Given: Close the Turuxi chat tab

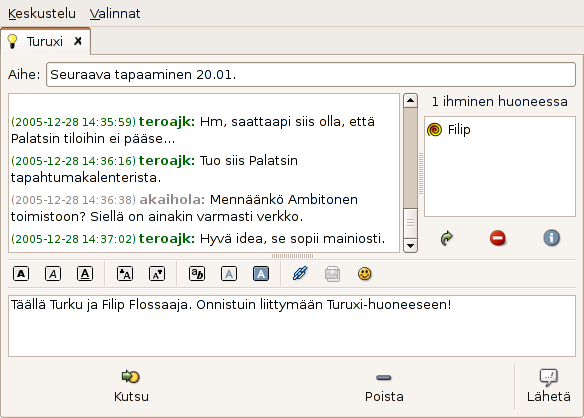Looking at the screenshot, I should [77, 41].
